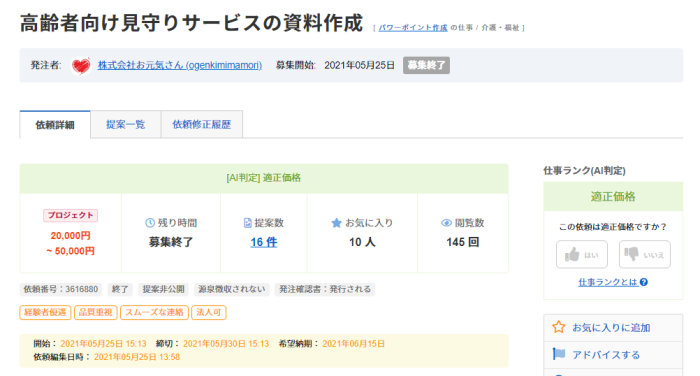Open the 依頼修正履歴 tab
Viewport: 700px width, 376px height.
(202, 125)
